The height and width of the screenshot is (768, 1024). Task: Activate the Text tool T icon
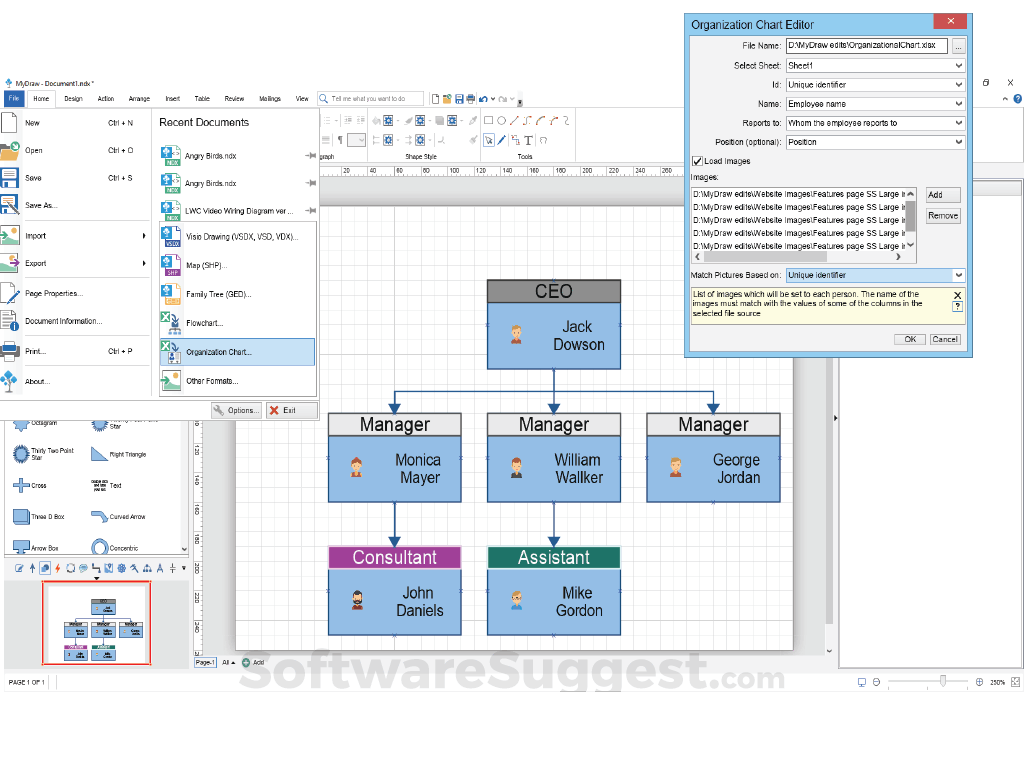tap(528, 140)
